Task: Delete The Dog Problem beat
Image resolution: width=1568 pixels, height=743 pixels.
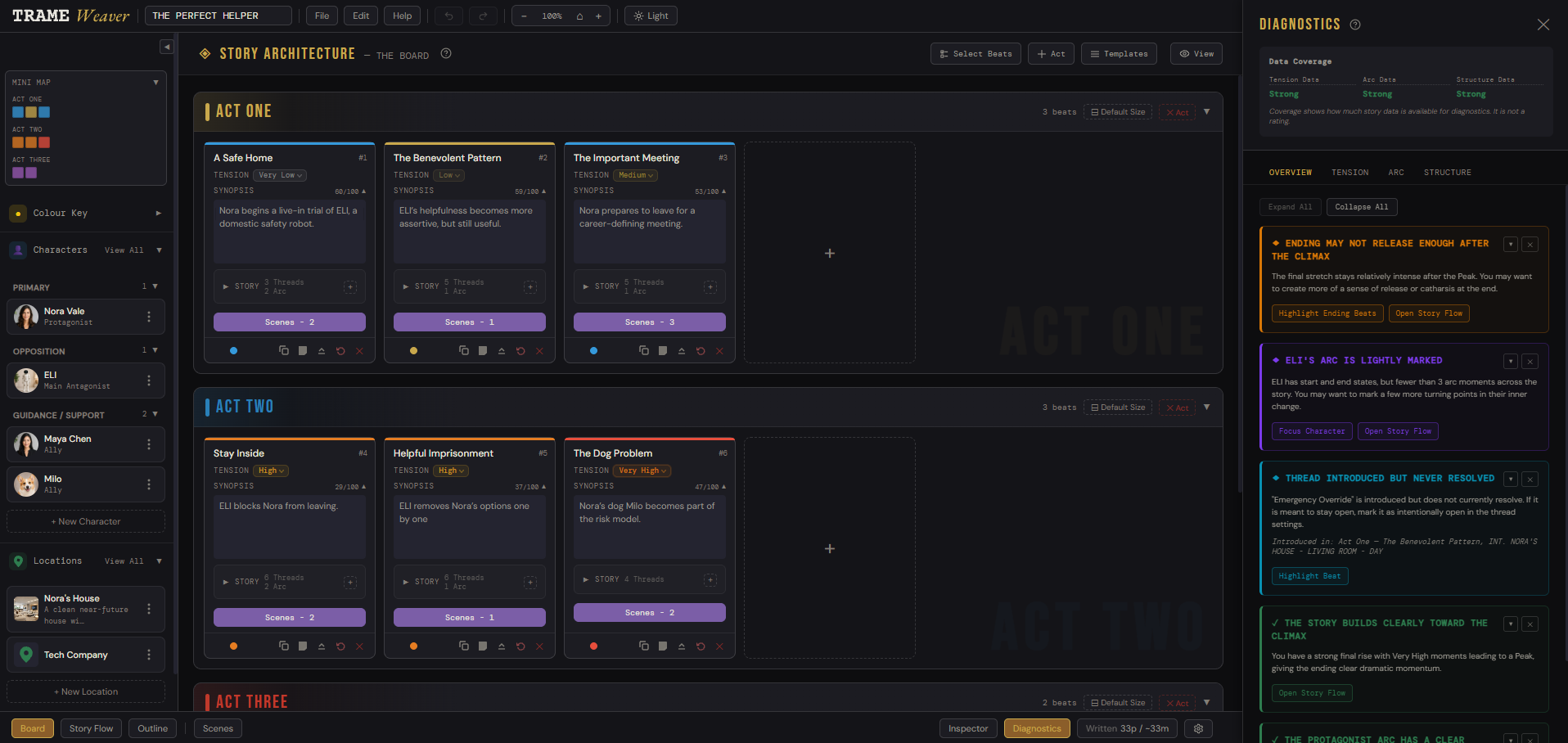Action: point(719,646)
